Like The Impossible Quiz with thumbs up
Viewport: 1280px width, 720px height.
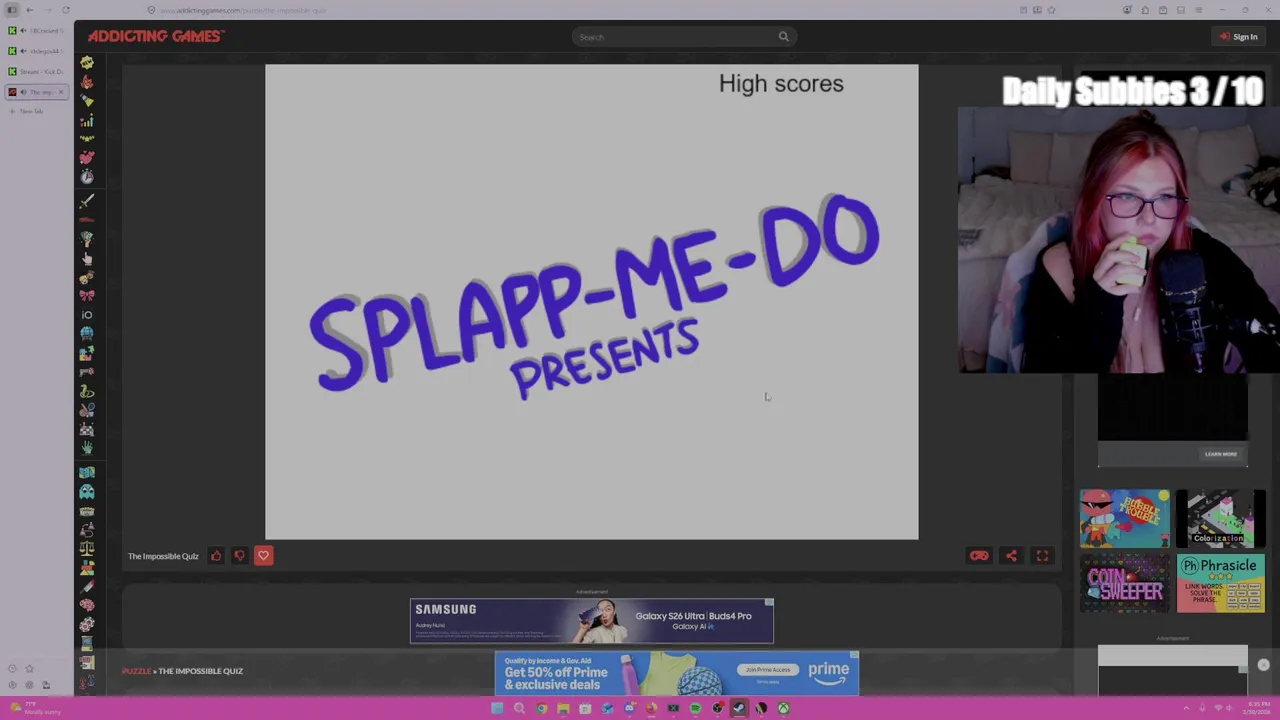pyautogui.click(x=216, y=556)
